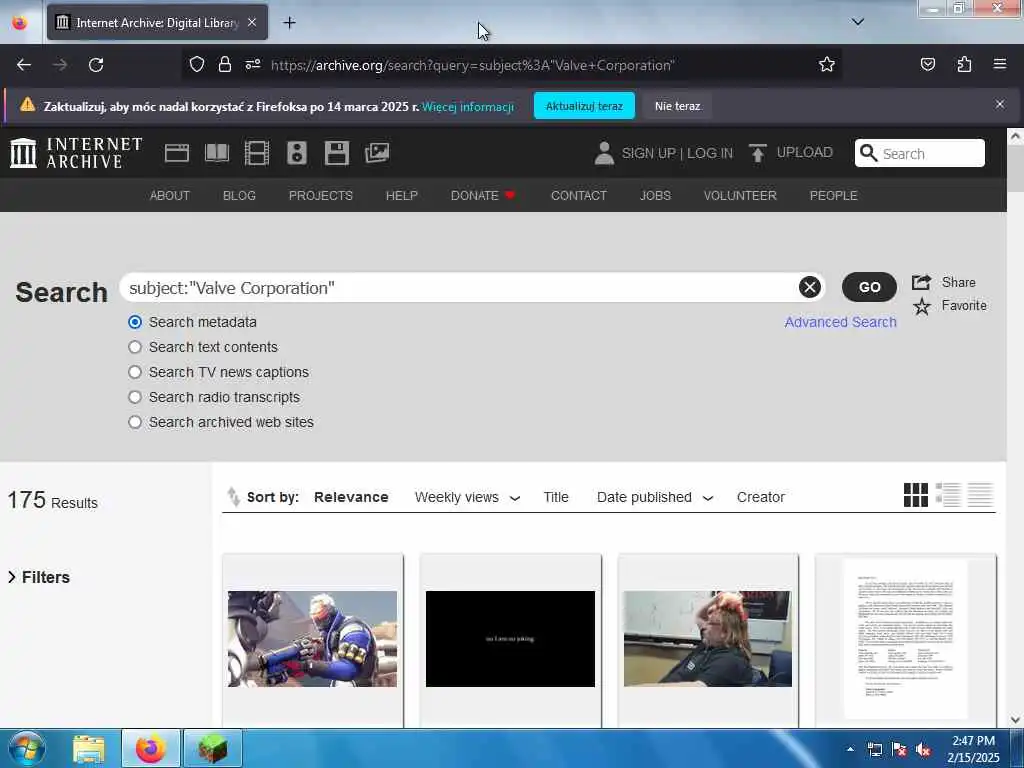Switch to compact list view
This screenshot has height=768, width=1024.
(x=980, y=495)
